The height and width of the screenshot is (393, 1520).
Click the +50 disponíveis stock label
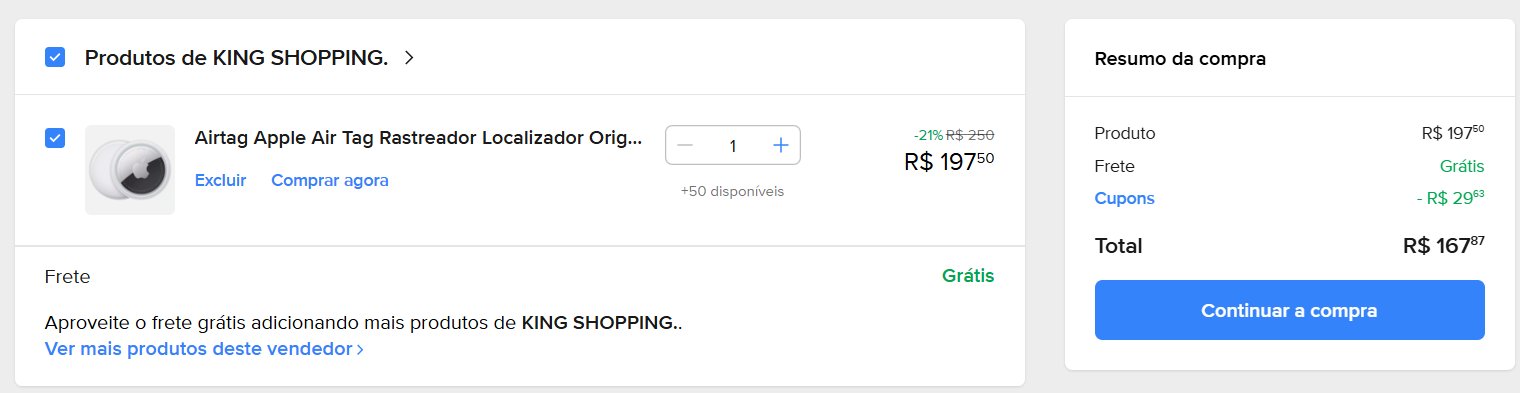coord(732,191)
